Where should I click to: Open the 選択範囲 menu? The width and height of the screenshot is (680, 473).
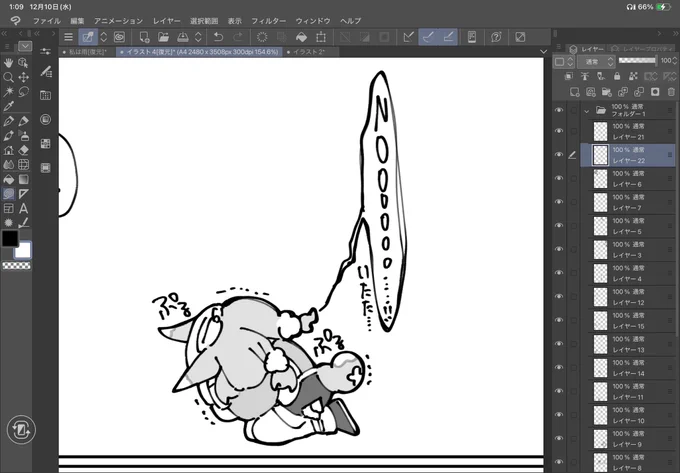[204, 21]
